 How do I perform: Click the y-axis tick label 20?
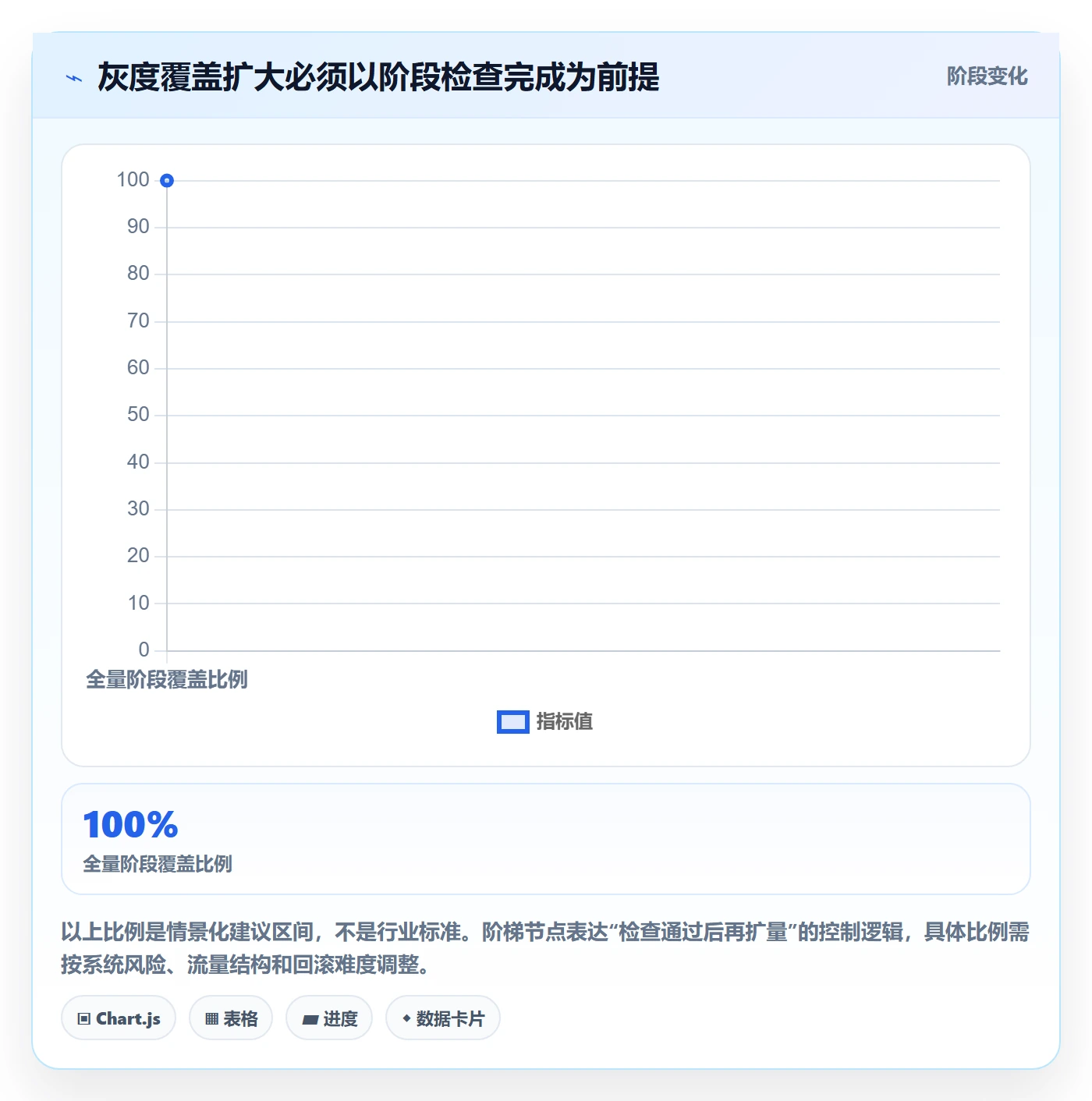pos(138,556)
